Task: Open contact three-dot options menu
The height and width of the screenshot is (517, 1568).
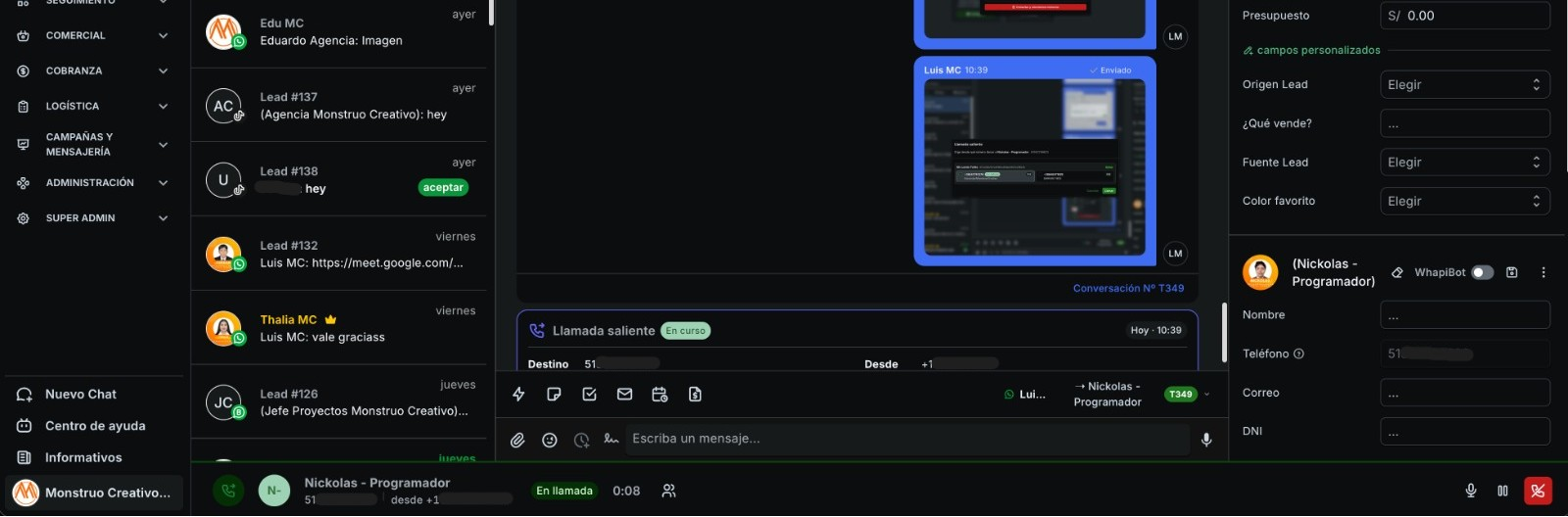Action: coord(1543,272)
